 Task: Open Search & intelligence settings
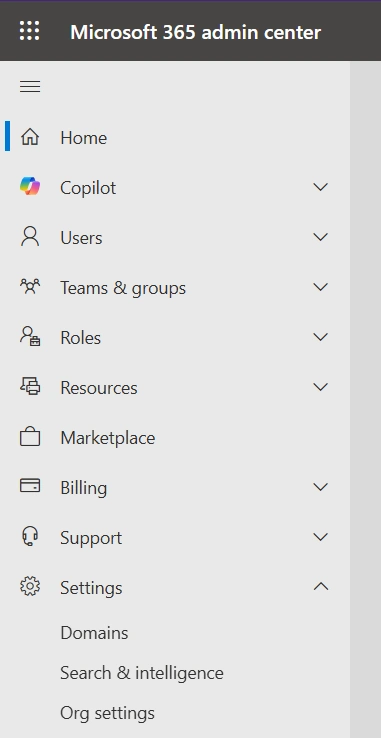(x=142, y=673)
